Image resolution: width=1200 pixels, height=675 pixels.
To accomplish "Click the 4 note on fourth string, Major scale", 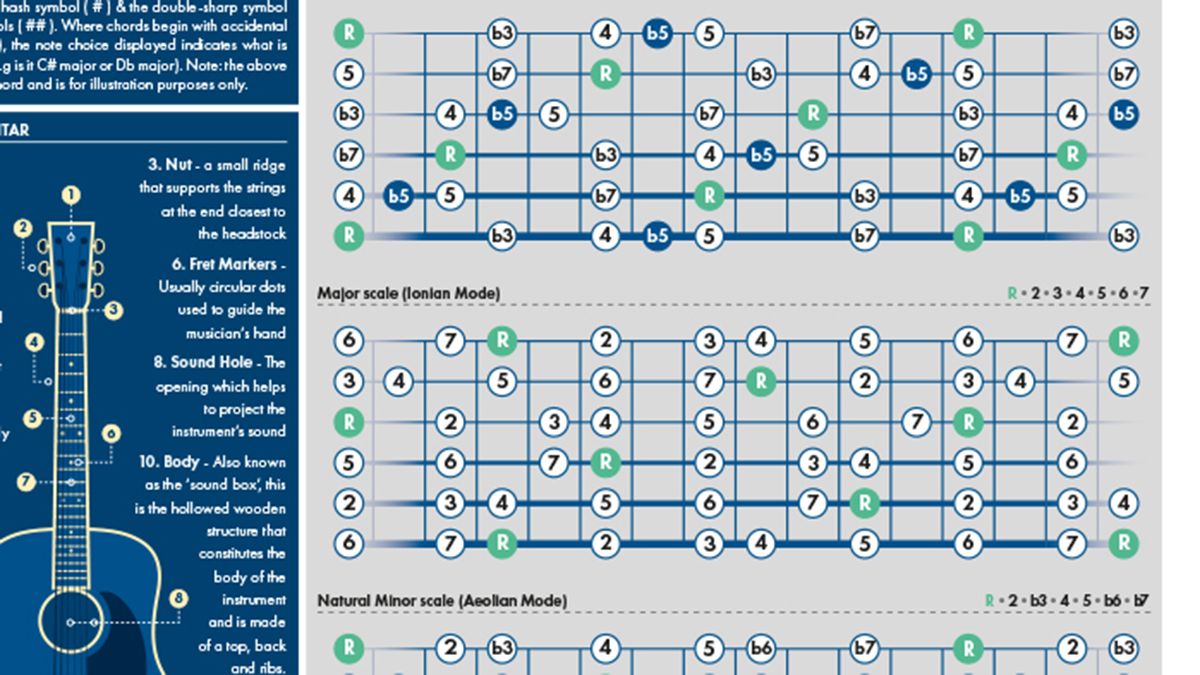I will tap(864, 462).
